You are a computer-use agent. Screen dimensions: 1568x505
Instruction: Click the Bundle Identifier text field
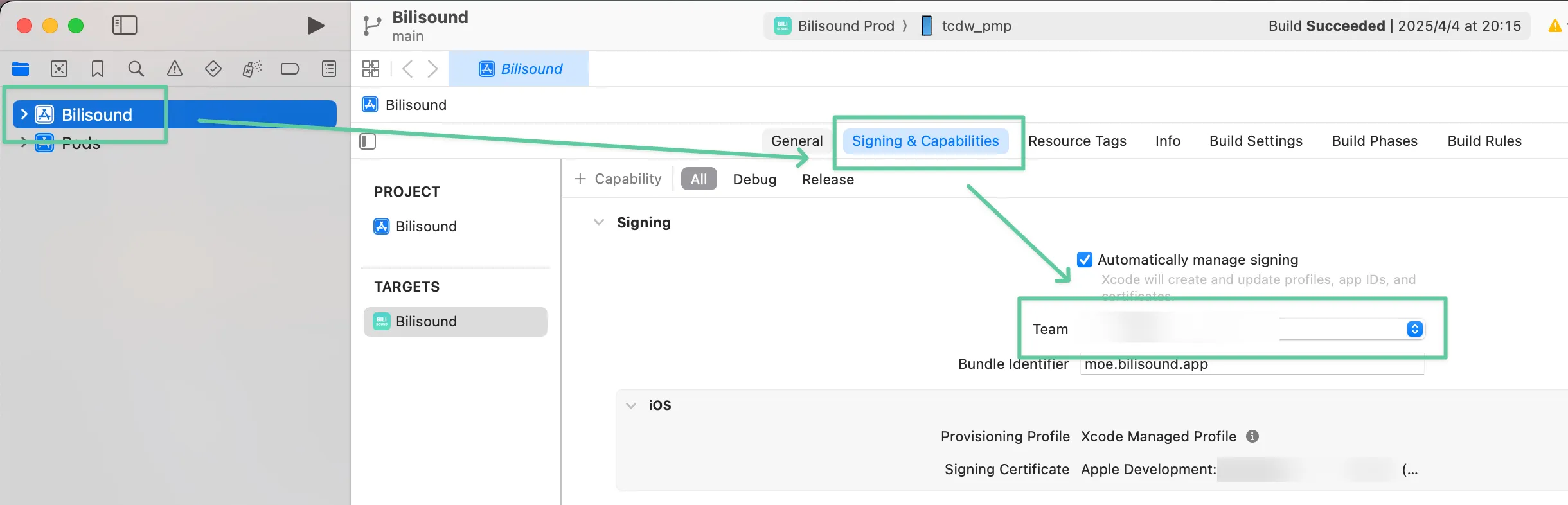[1251, 365]
